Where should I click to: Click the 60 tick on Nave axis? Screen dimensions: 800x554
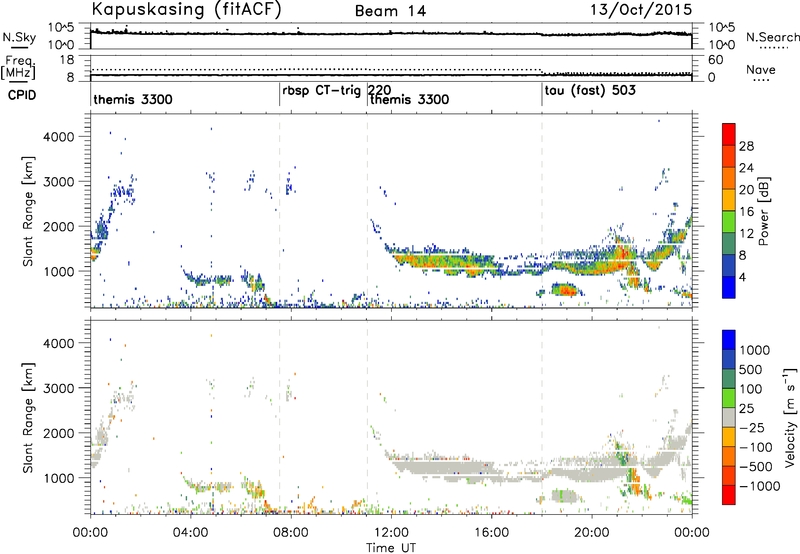pos(716,60)
